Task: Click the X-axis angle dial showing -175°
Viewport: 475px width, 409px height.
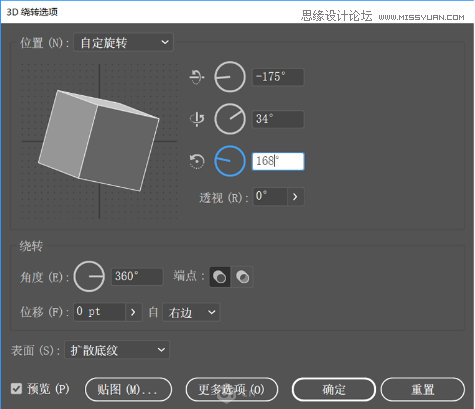Action: click(230, 77)
